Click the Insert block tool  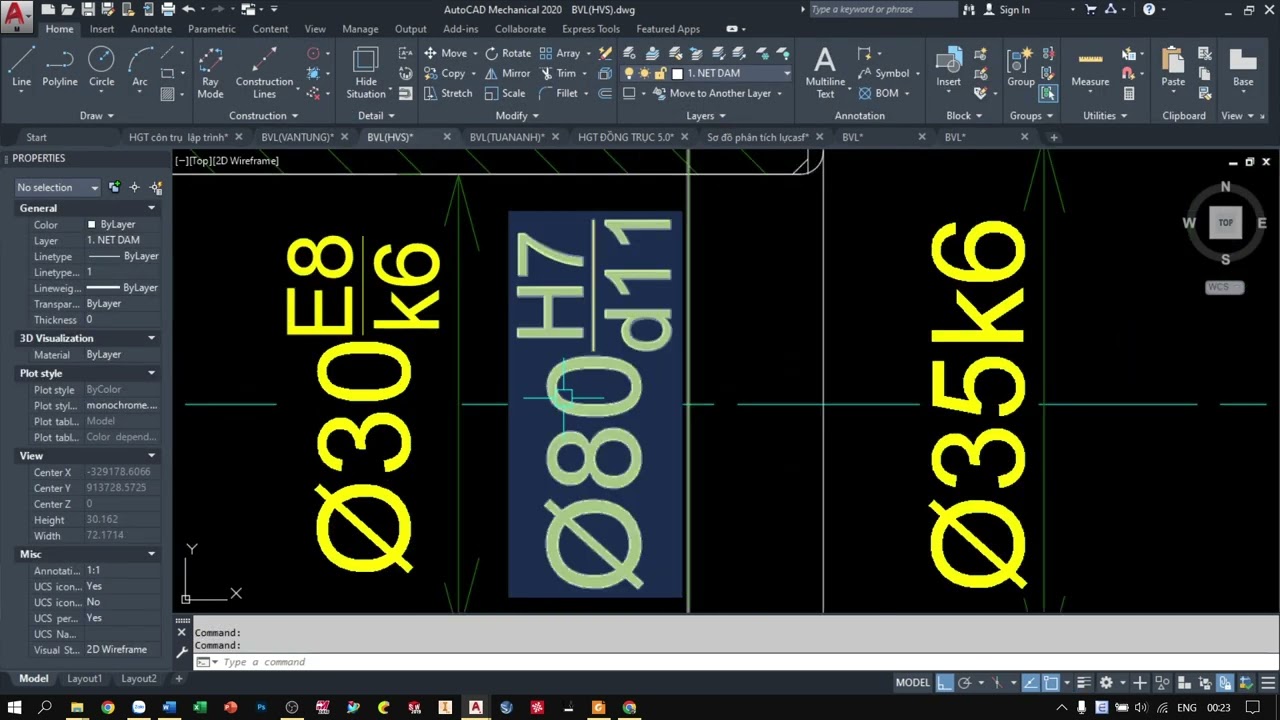[949, 68]
